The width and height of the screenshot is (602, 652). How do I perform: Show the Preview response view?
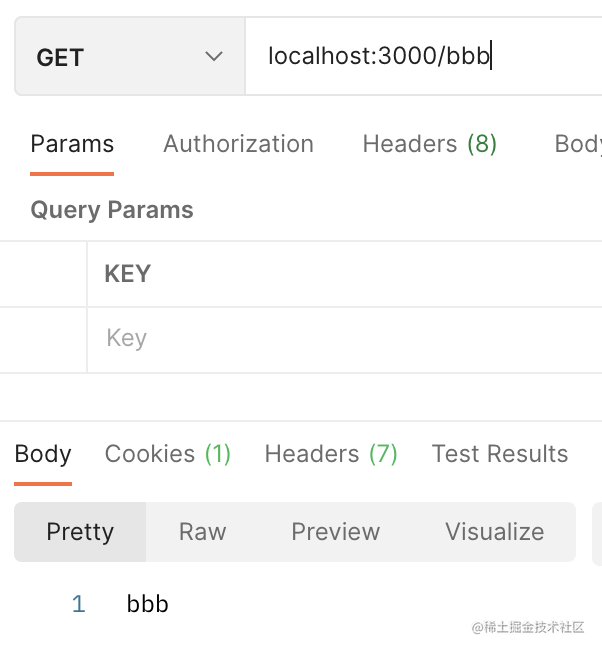point(335,531)
